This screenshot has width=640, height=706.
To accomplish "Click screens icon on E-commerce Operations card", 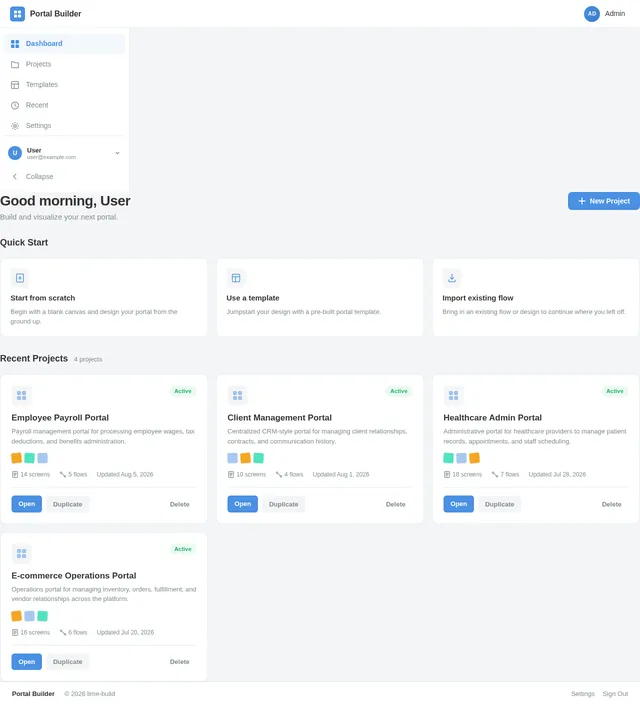I will (x=15, y=633).
